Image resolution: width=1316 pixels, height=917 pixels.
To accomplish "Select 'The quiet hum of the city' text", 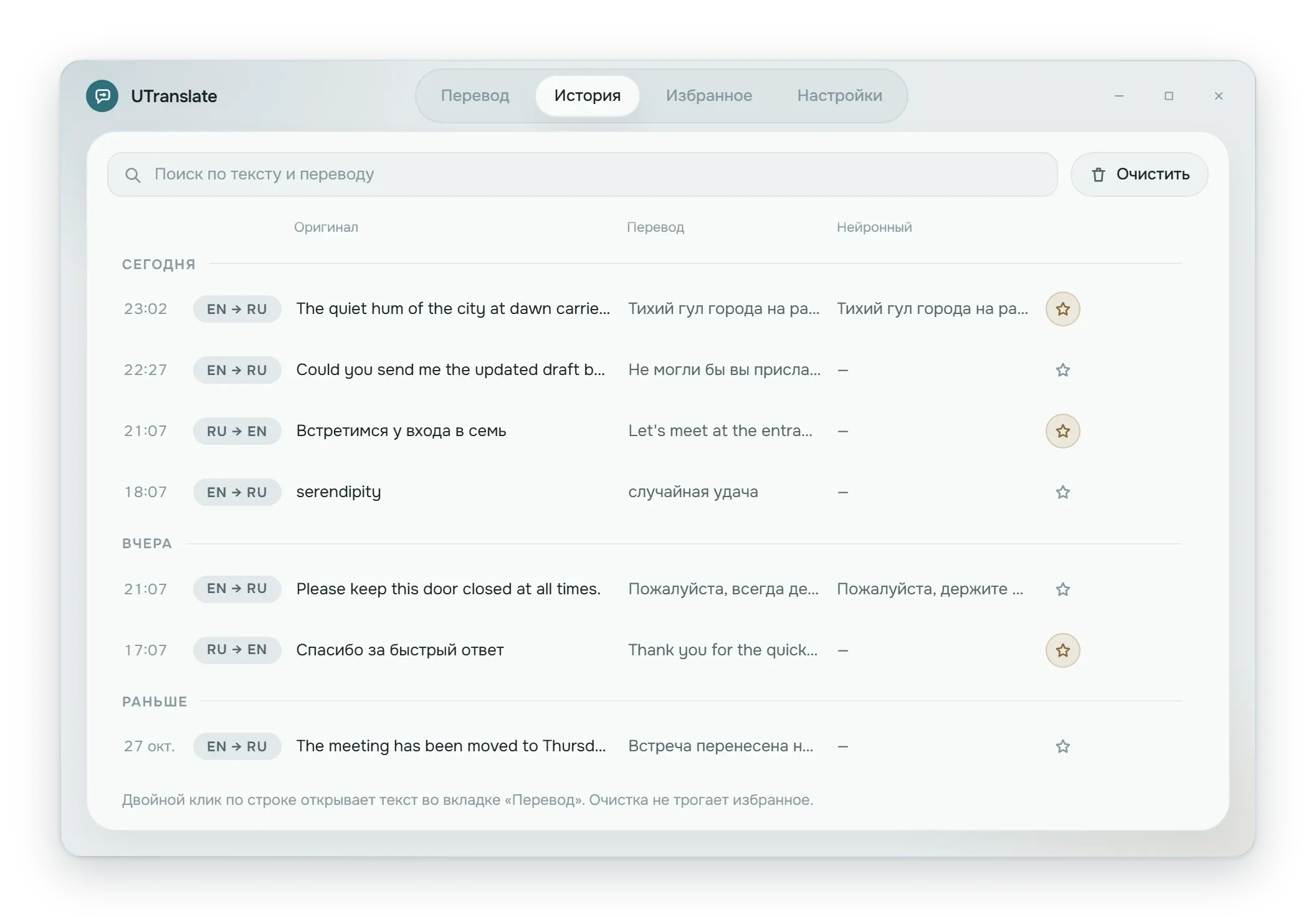I will [x=453, y=309].
